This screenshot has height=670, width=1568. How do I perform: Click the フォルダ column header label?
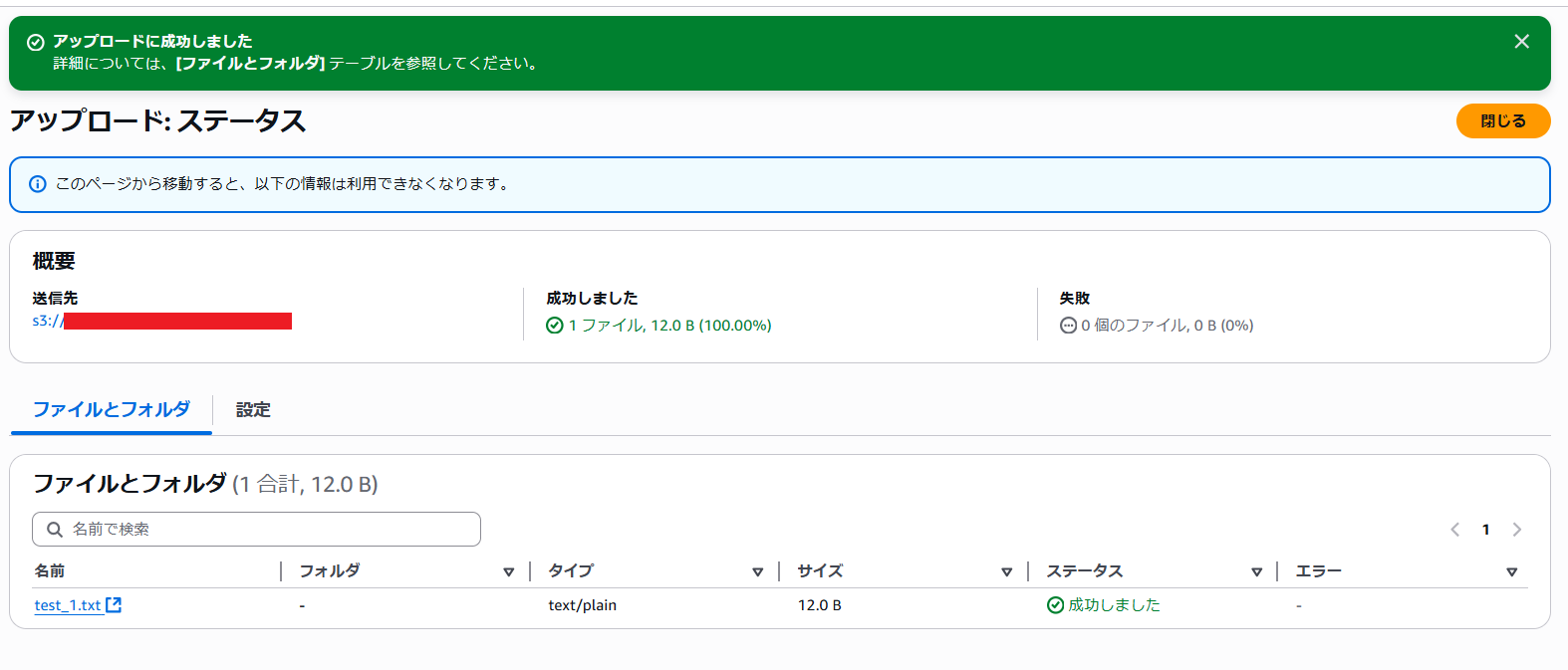point(330,570)
